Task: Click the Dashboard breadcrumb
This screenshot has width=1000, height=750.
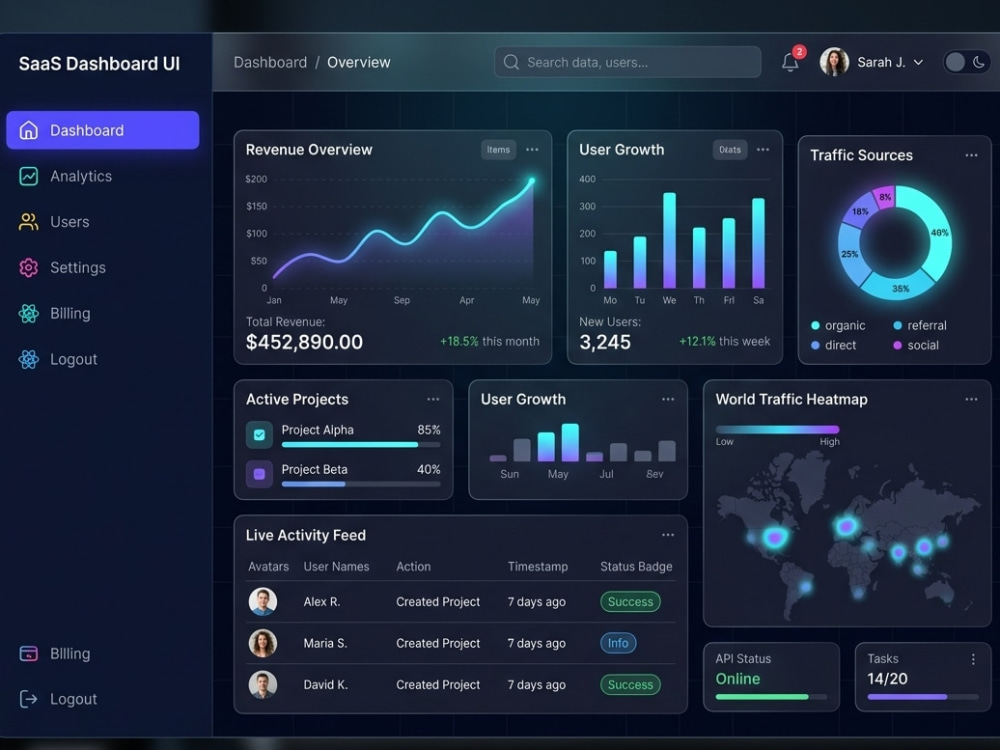Action: pos(270,62)
